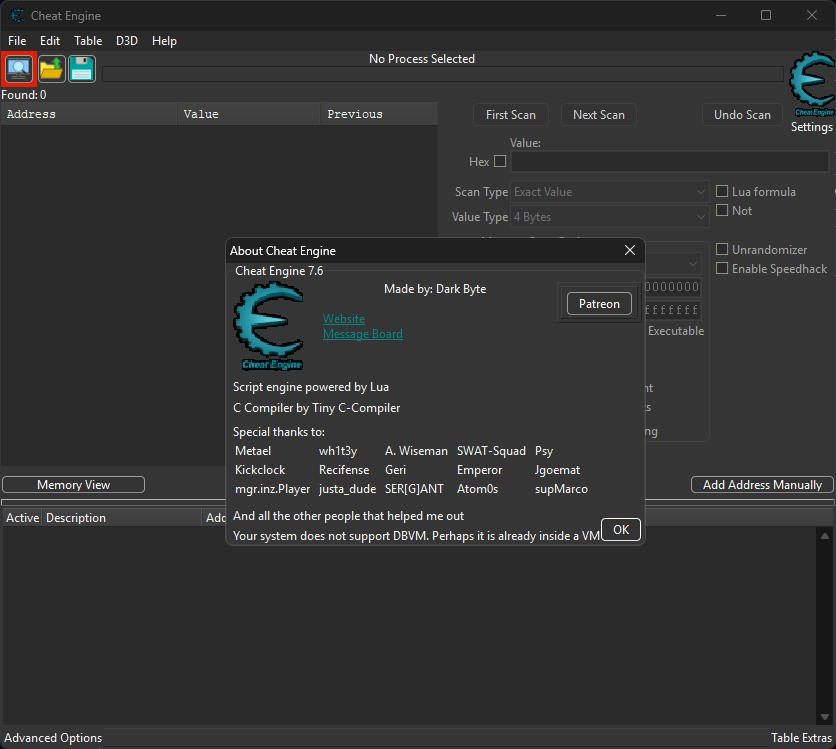
Task: Click the 'No Process Selected' text
Action: pyautogui.click(x=422, y=59)
